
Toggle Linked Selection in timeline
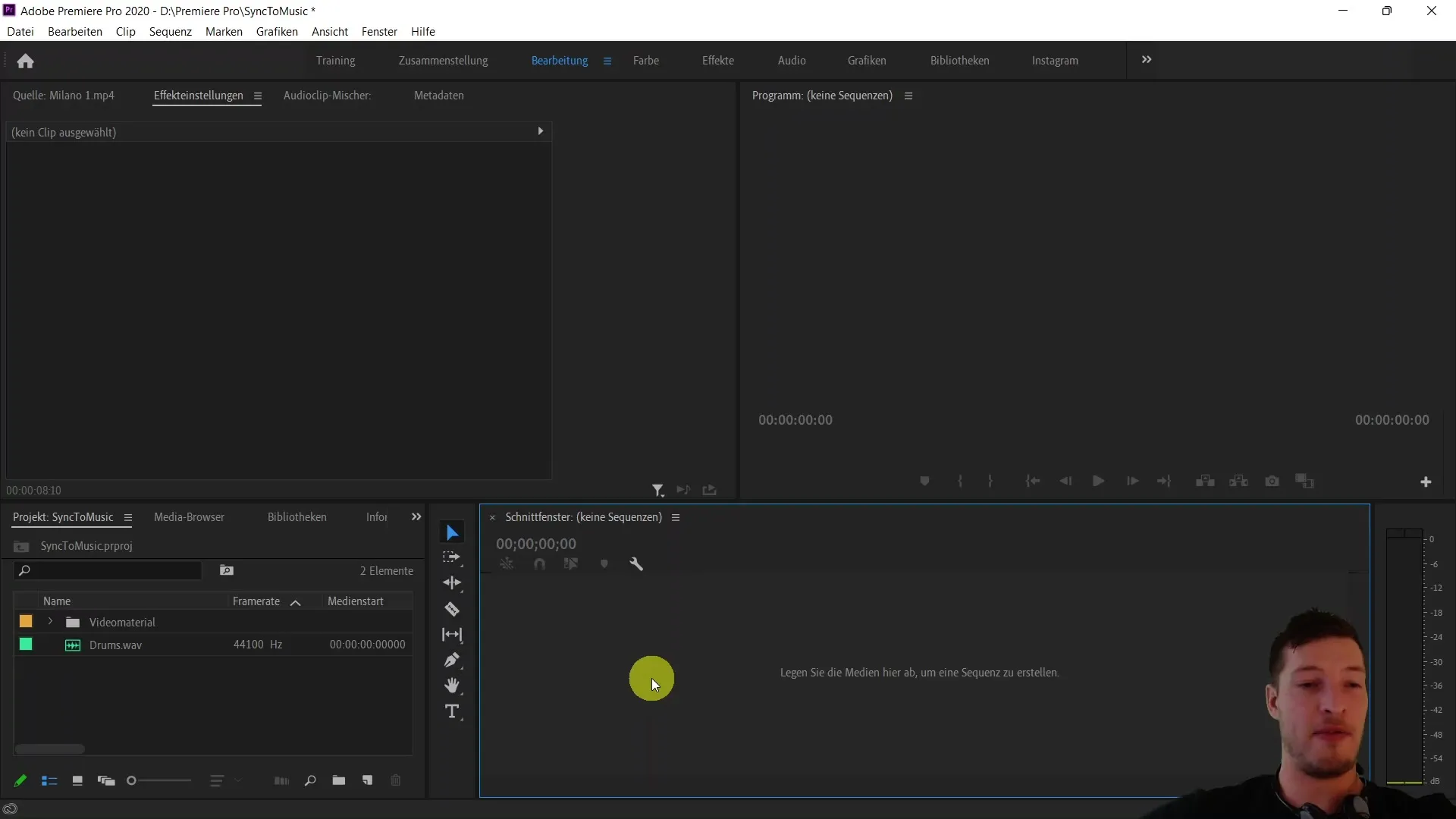(x=571, y=563)
